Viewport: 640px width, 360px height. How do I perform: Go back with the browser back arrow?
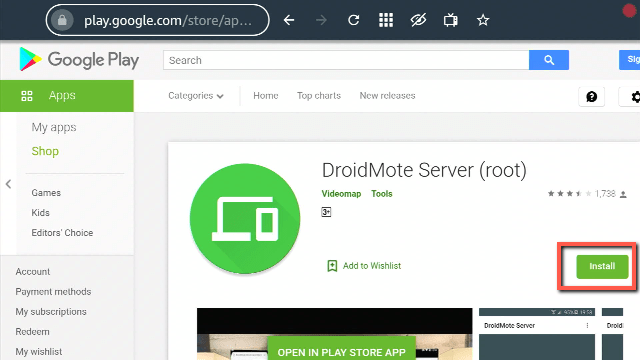pyautogui.click(x=289, y=20)
